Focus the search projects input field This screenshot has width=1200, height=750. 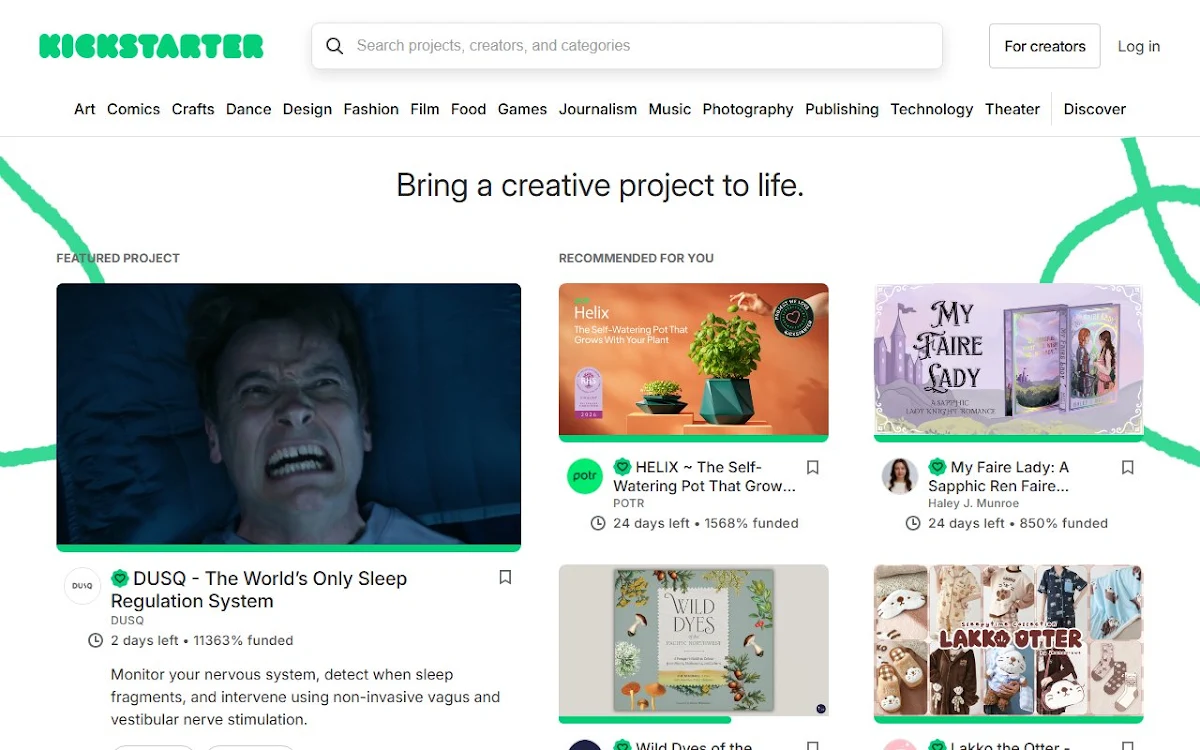(627, 46)
